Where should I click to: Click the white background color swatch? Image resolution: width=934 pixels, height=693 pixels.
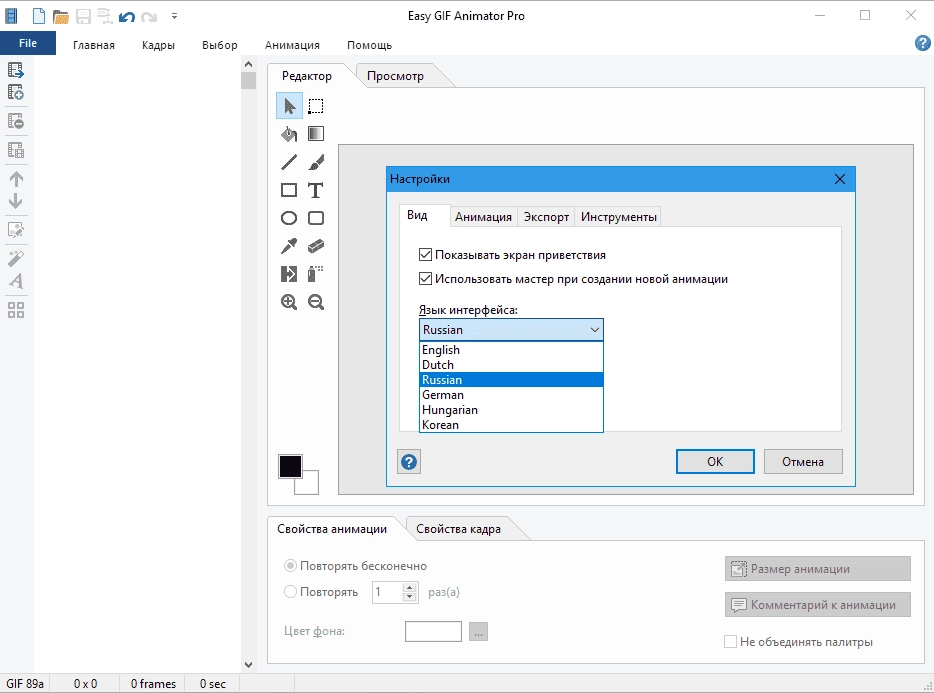[x=311, y=487]
